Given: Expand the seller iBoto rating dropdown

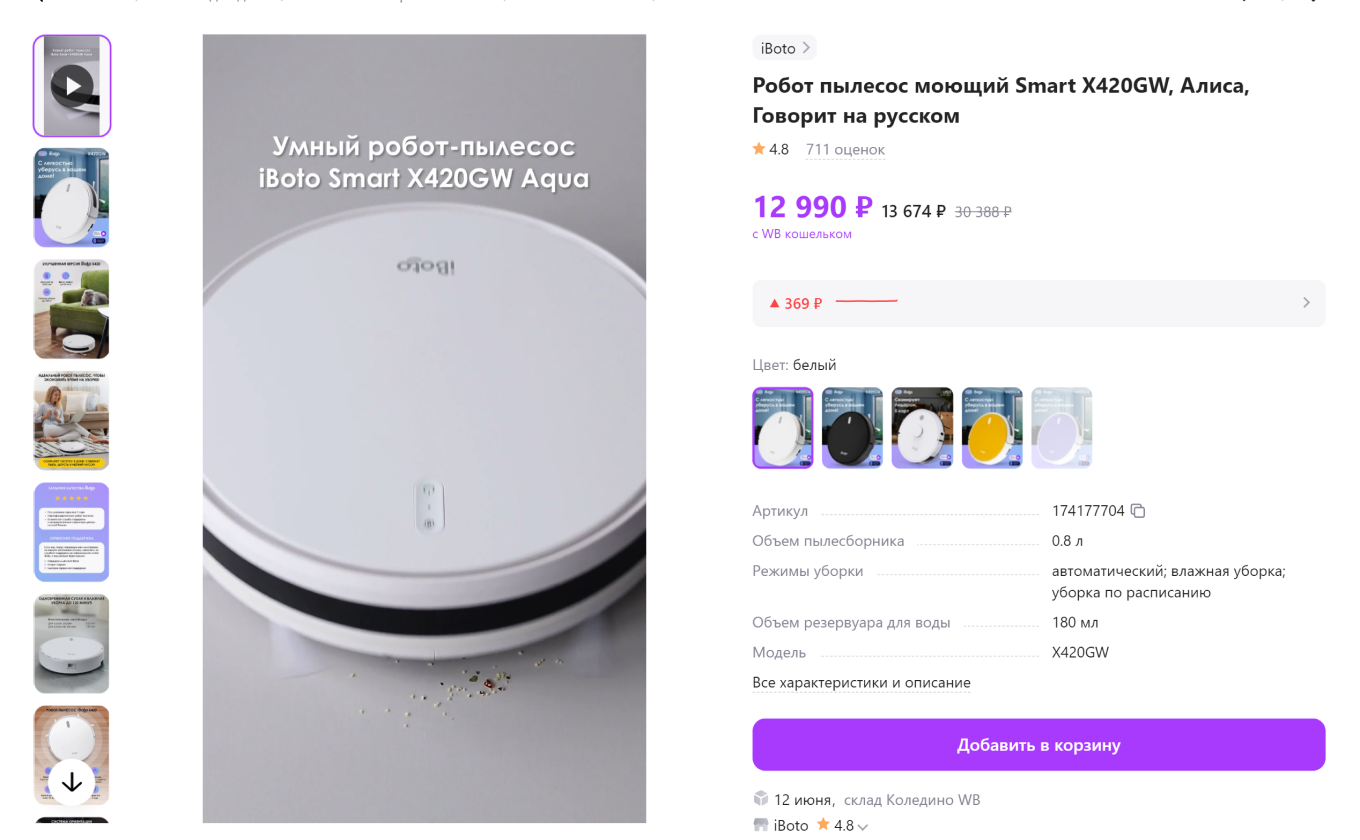Looking at the screenshot, I should (x=863, y=827).
